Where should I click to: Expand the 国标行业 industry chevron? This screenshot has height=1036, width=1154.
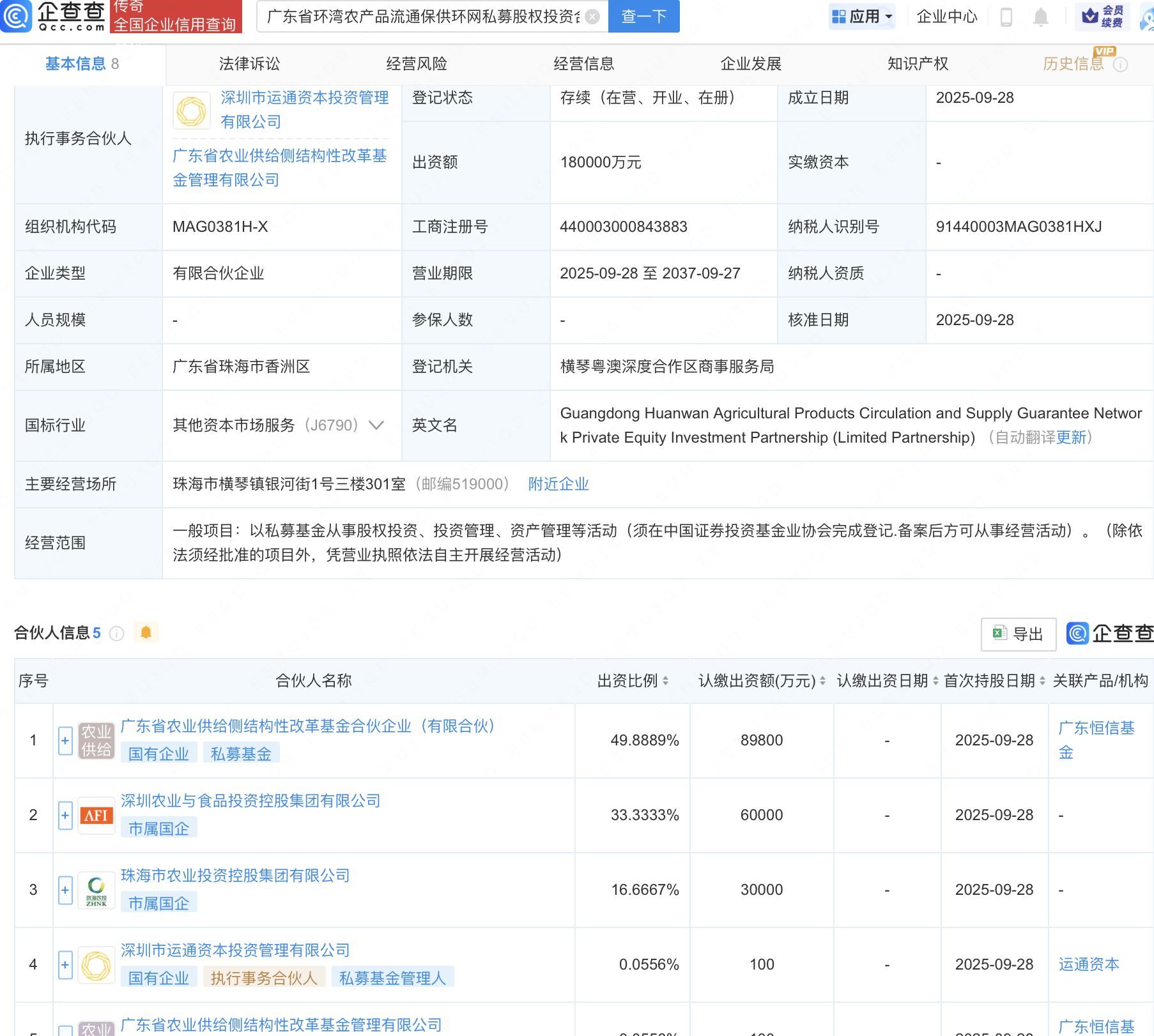point(376,425)
